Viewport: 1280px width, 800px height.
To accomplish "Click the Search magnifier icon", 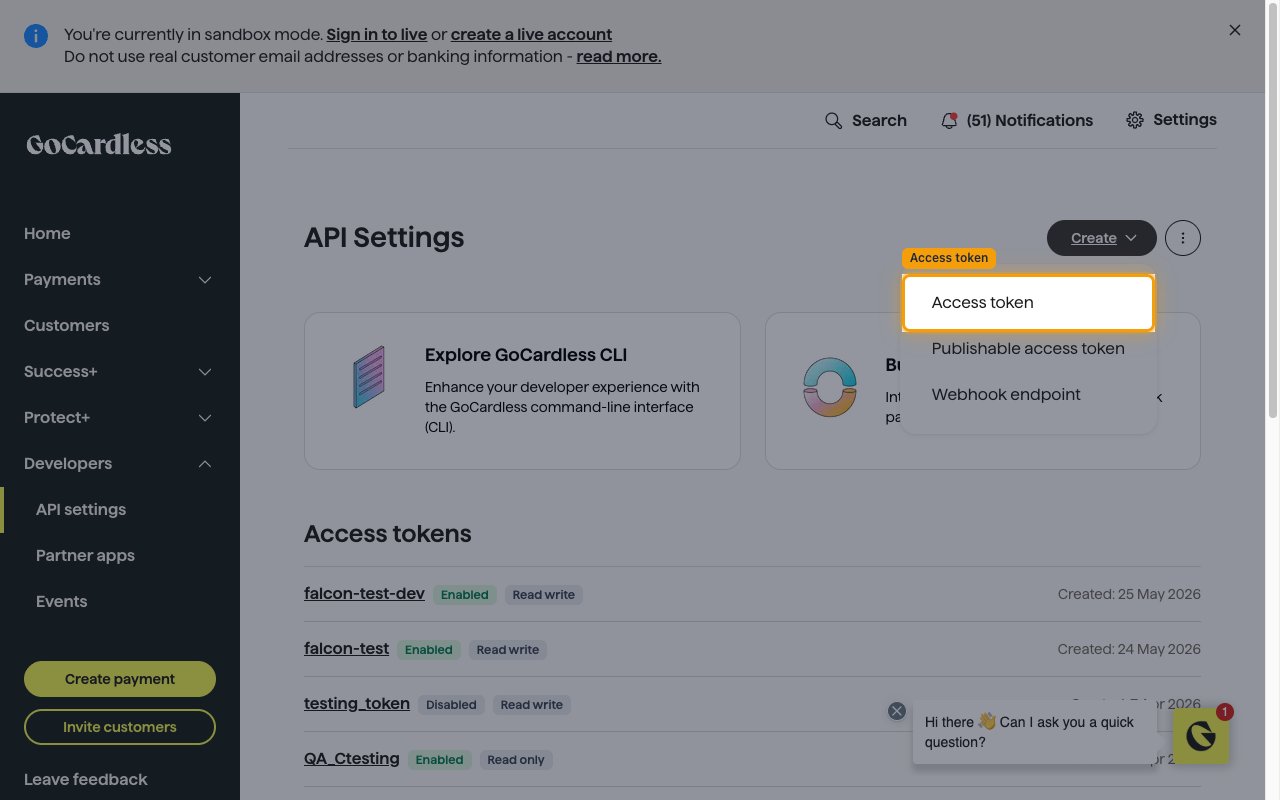I will tap(833, 120).
